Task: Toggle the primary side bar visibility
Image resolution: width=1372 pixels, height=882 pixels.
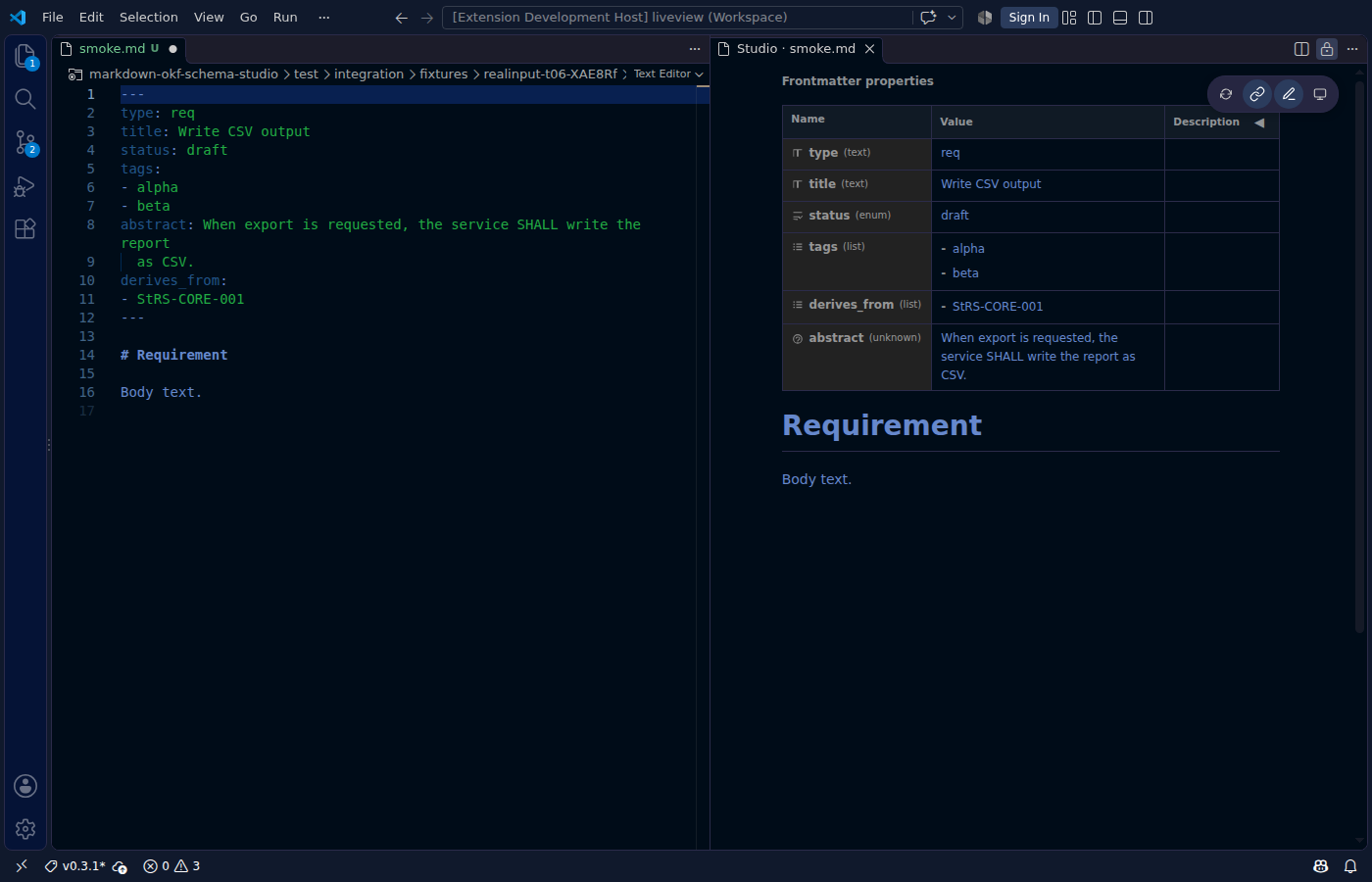Action: pyautogui.click(x=1095, y=18)
